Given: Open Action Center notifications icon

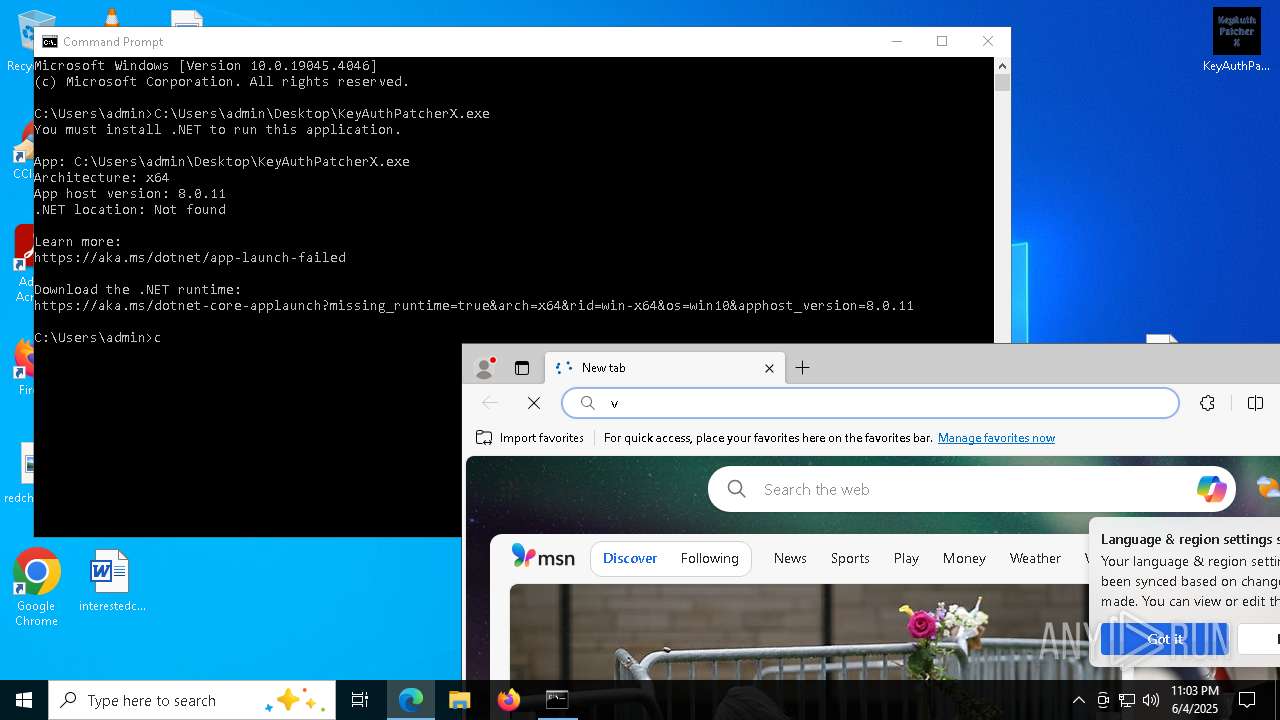Looking at the screenshot, I should coord(1247,700).
